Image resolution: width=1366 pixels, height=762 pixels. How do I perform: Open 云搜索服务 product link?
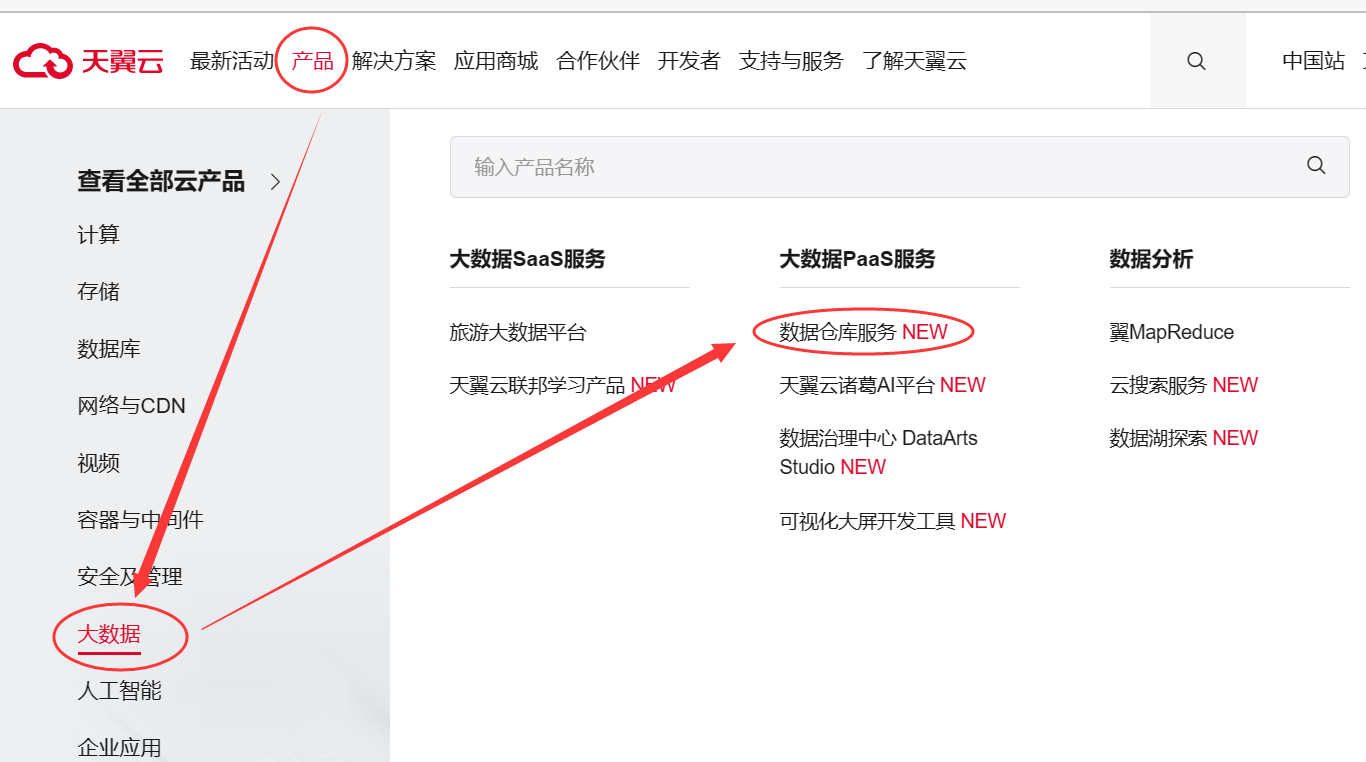point(1184,385)
